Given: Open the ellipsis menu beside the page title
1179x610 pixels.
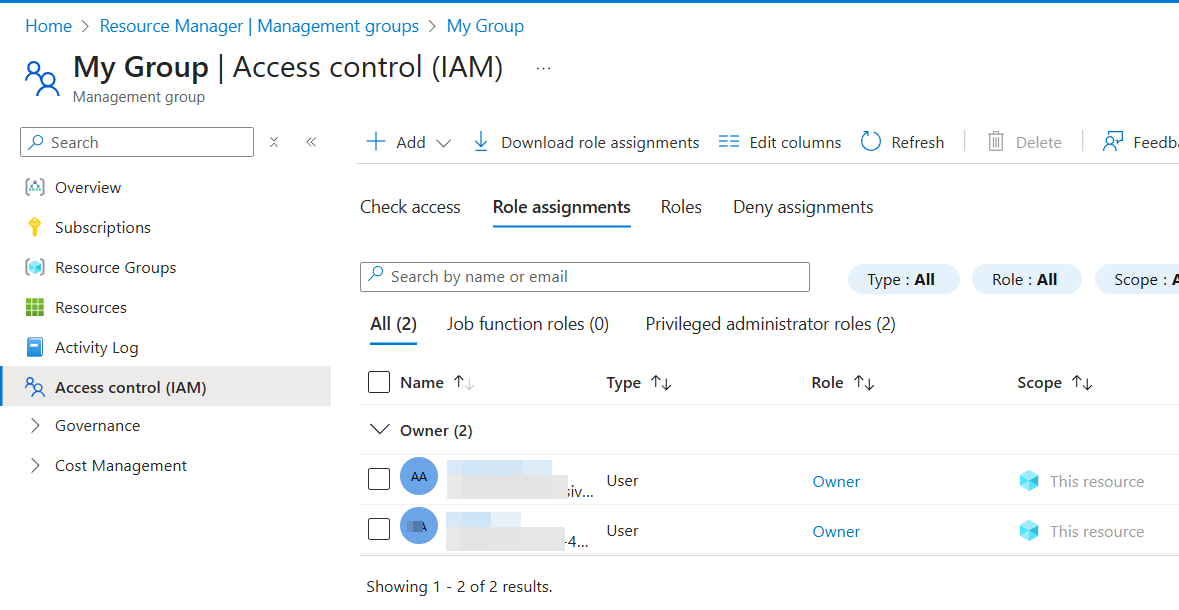Looking at the screenshot, I should pyautogui.click(x=544, y=68).
